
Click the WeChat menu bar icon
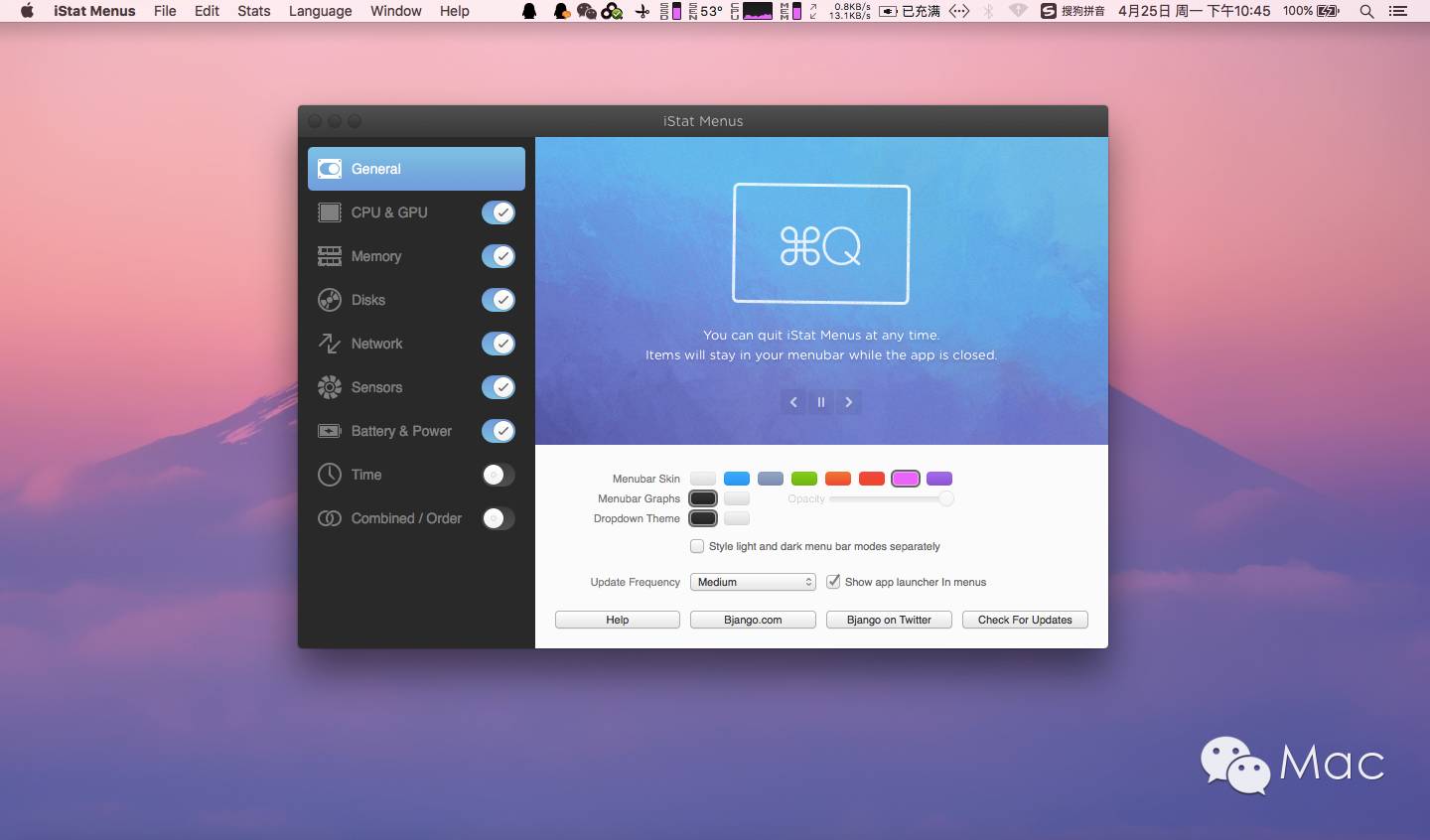point(586,11)
